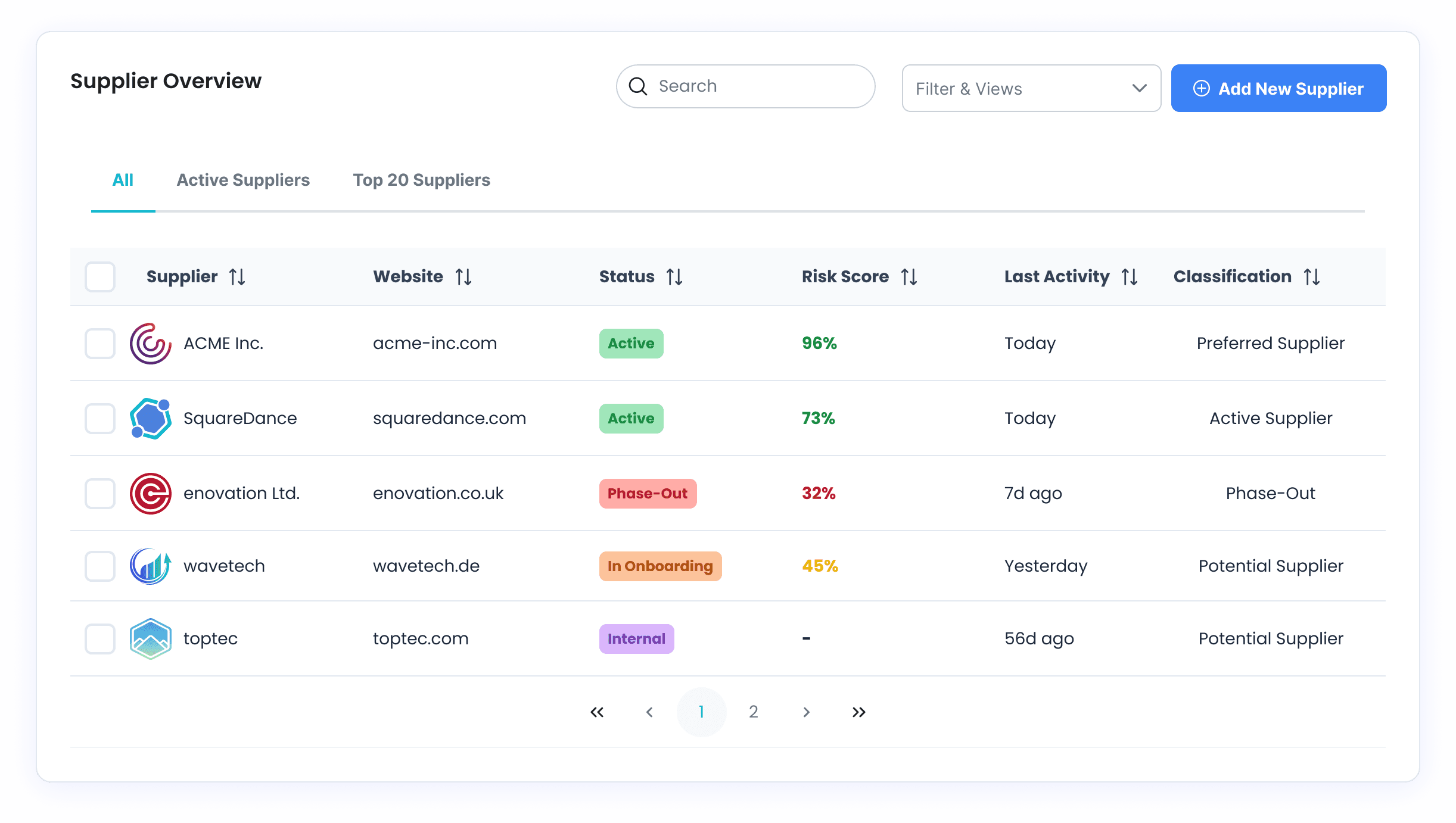1456x823 pixels.
Task: Select all suppliers with the header checkbox
Action: coord(99,276)
